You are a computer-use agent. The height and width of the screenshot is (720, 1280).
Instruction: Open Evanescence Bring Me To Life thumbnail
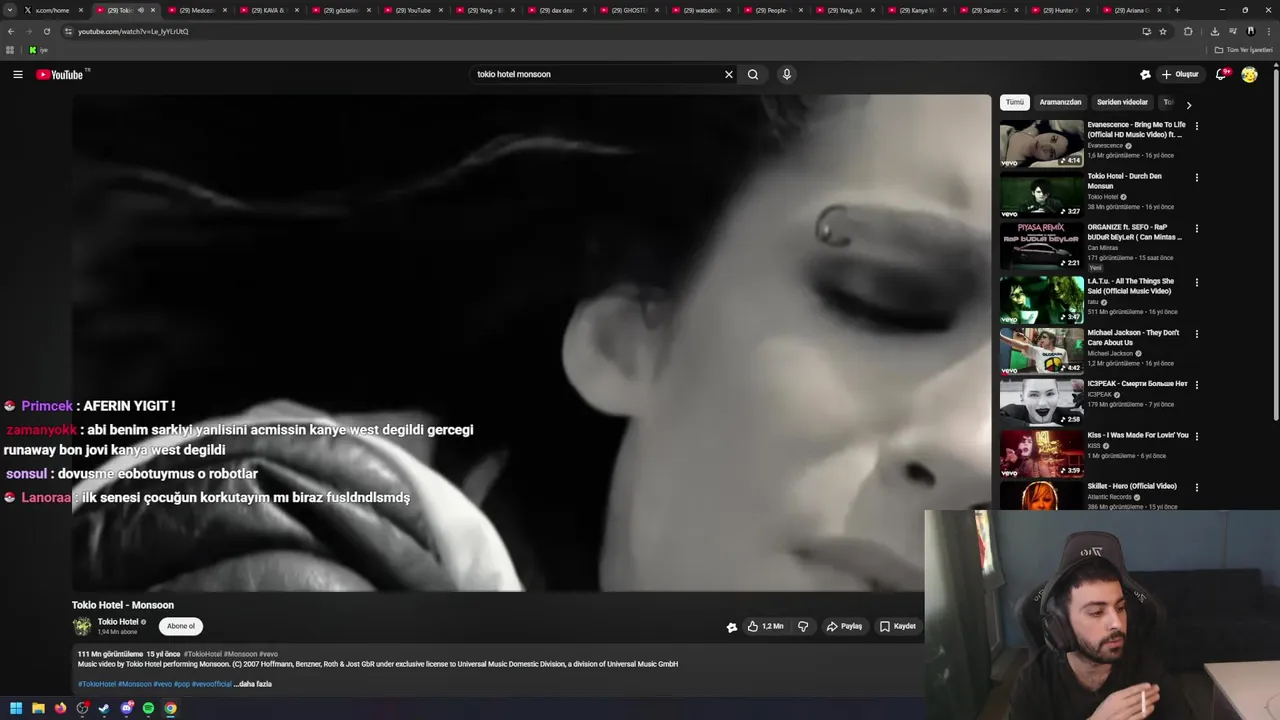[1042, 143]
